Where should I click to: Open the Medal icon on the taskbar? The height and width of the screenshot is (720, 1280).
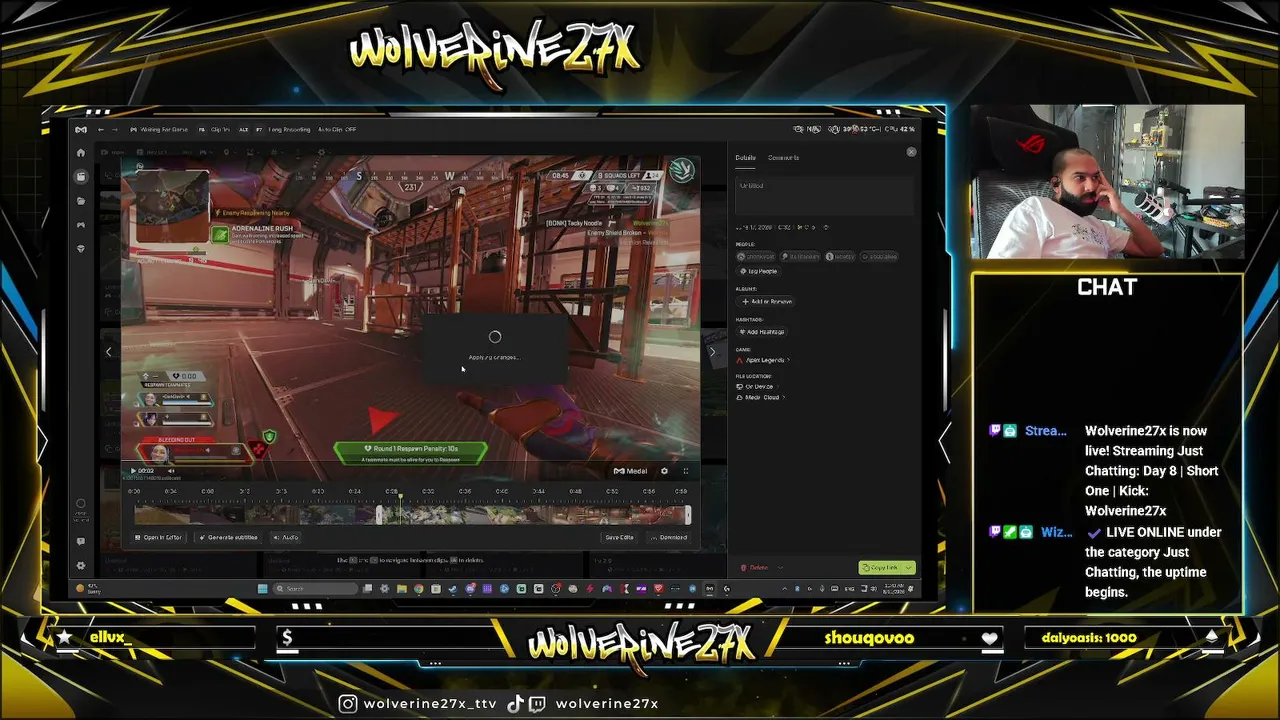click(x=709, y=588)
